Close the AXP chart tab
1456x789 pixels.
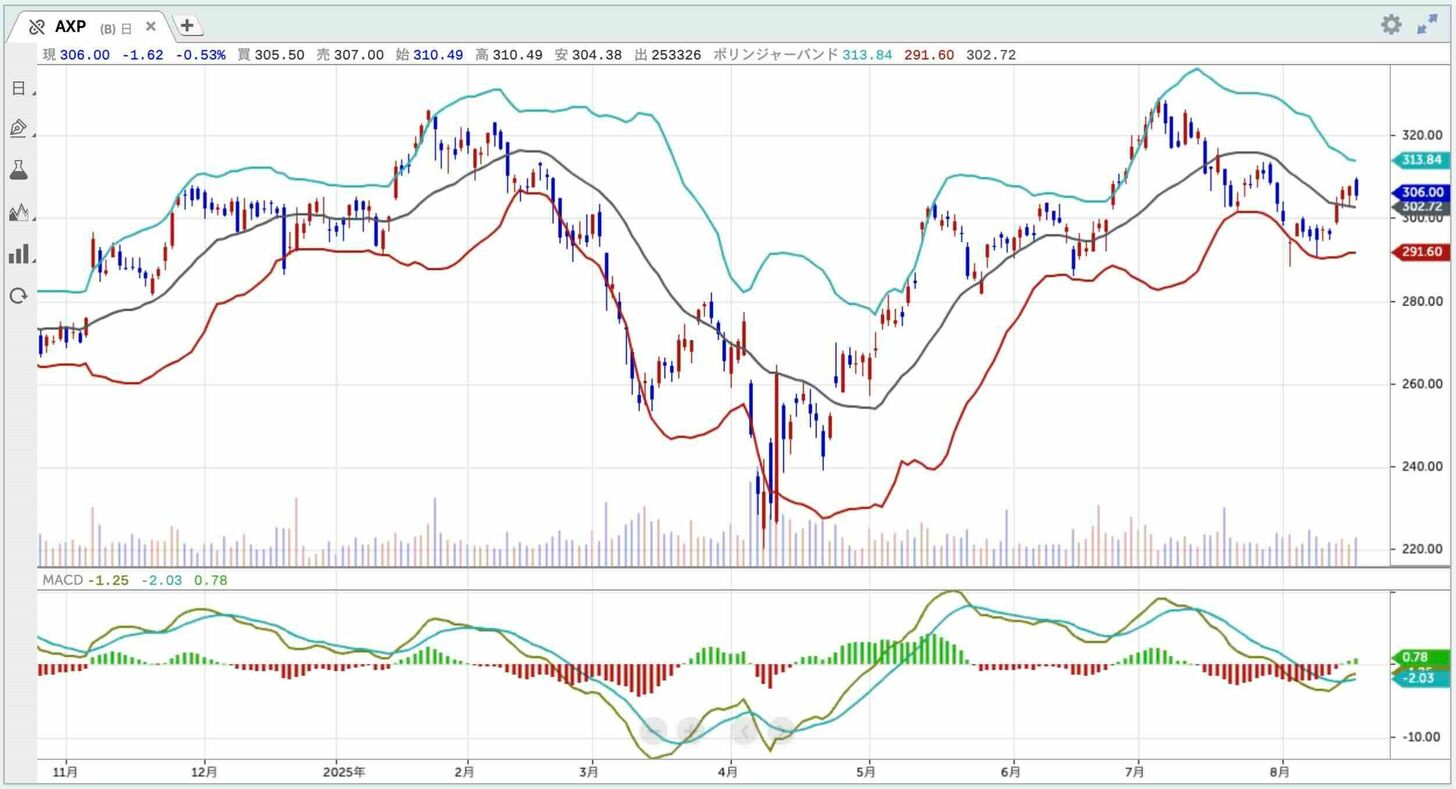tap(151, 26)
